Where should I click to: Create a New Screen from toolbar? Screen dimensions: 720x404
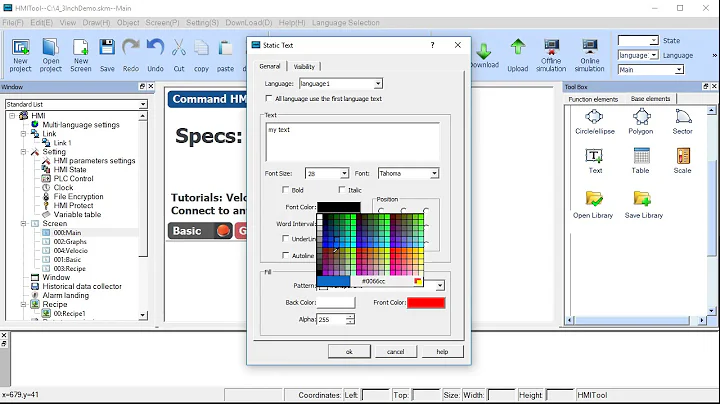[x=81, y=55]
